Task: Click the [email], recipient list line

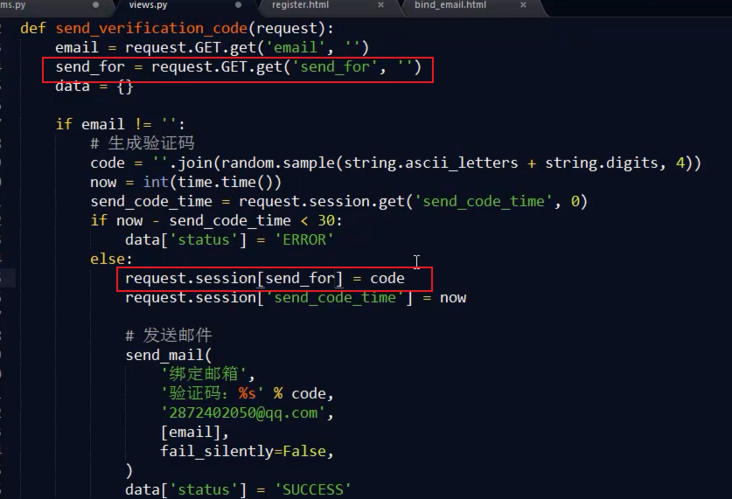Action: (194, 432)
